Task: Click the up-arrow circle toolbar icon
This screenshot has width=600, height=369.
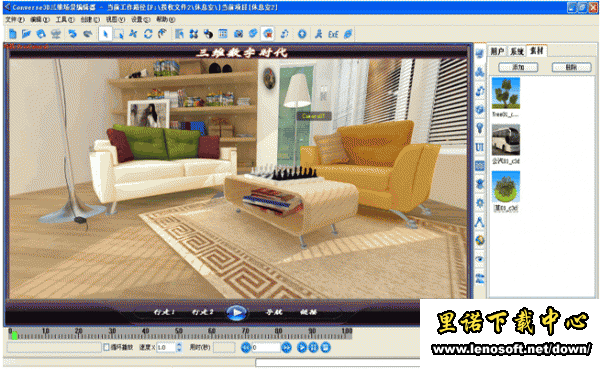Action: (302, 34)
